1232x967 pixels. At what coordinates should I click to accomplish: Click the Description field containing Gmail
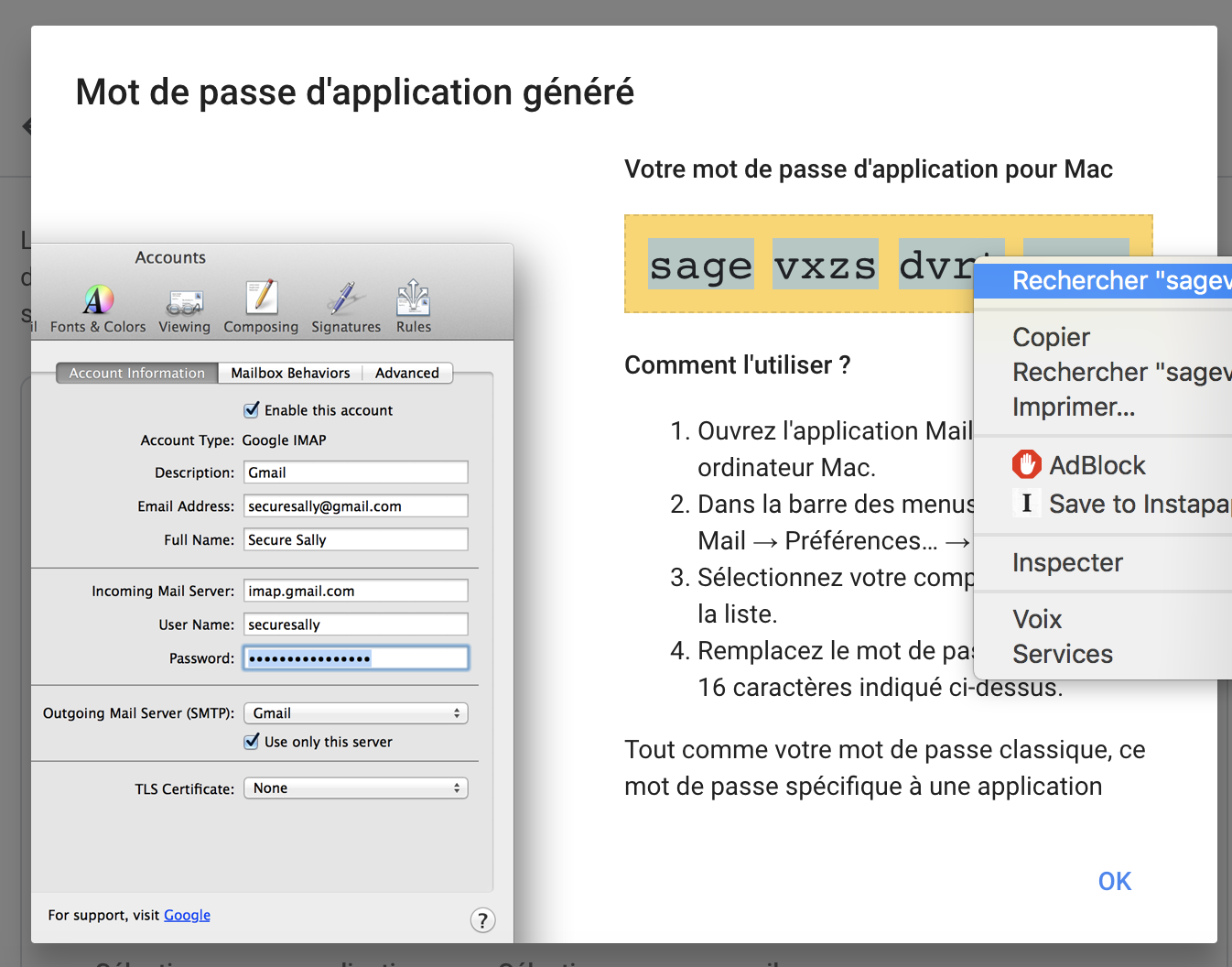[x=356, y=473]
